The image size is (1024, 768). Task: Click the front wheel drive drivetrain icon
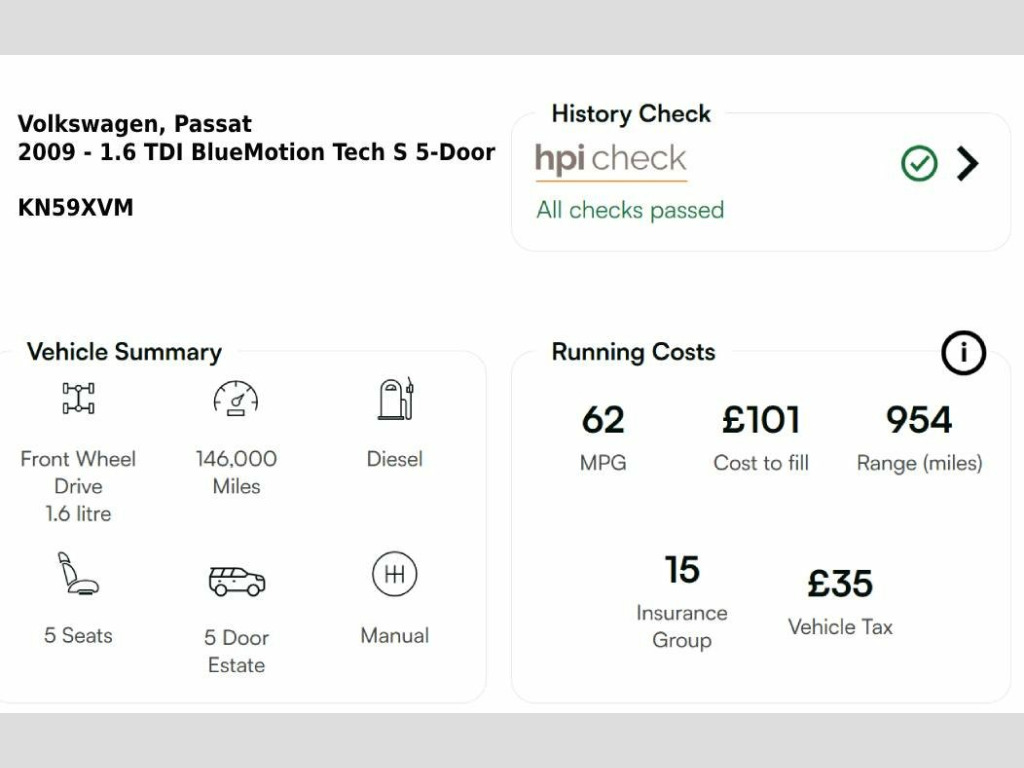pos(78,398)
